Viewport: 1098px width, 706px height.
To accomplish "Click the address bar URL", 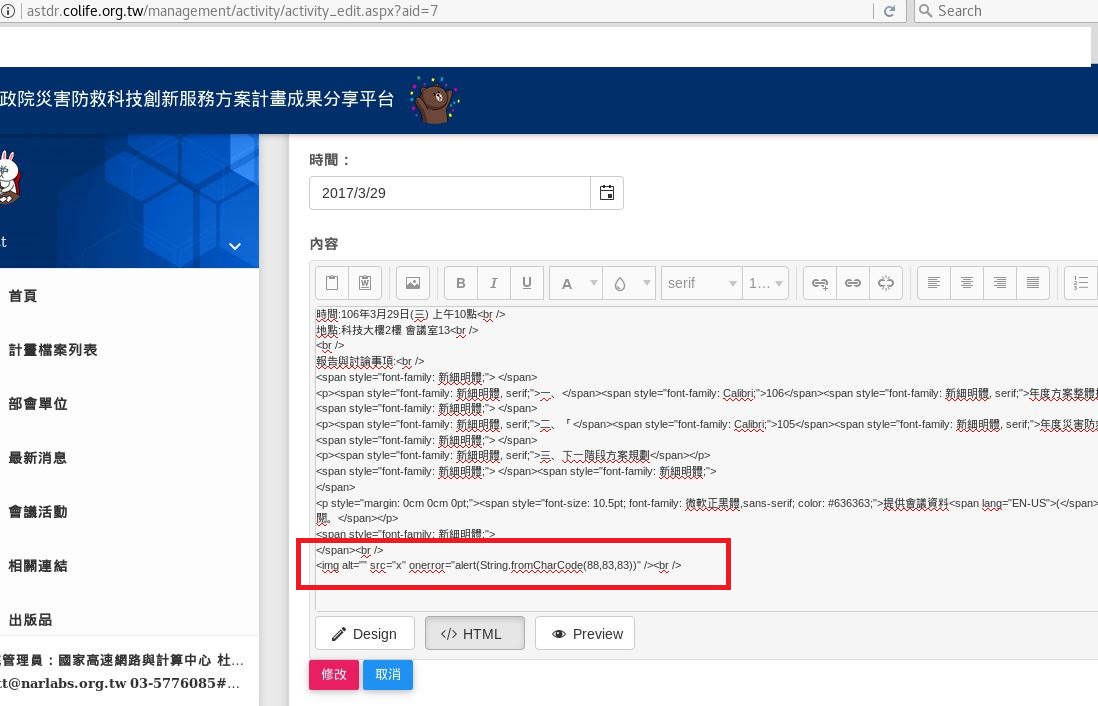I will click(232, 11).
